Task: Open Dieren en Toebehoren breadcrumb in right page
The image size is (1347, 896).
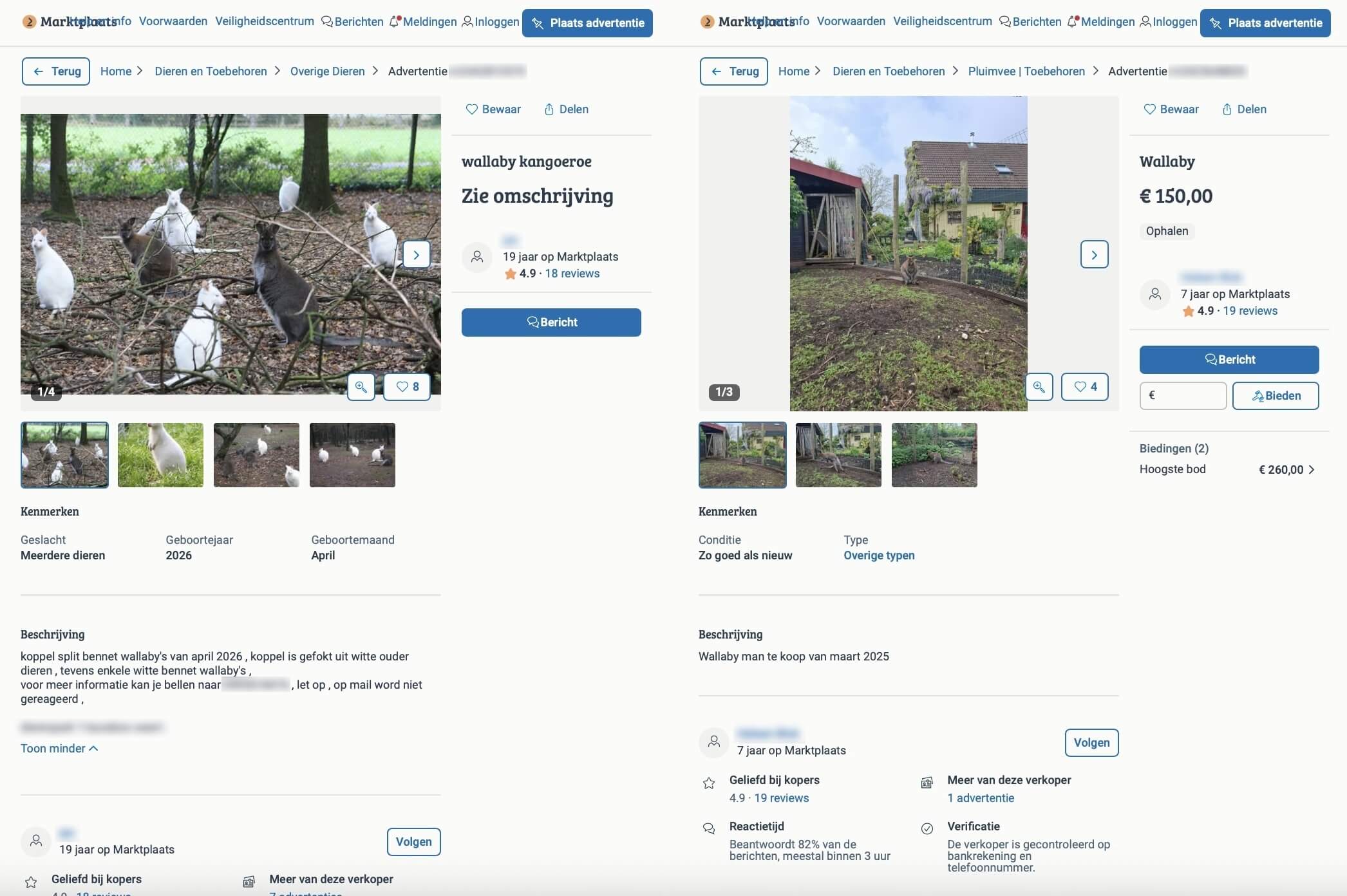Action: pyautogui.click(x=889, y=71)
